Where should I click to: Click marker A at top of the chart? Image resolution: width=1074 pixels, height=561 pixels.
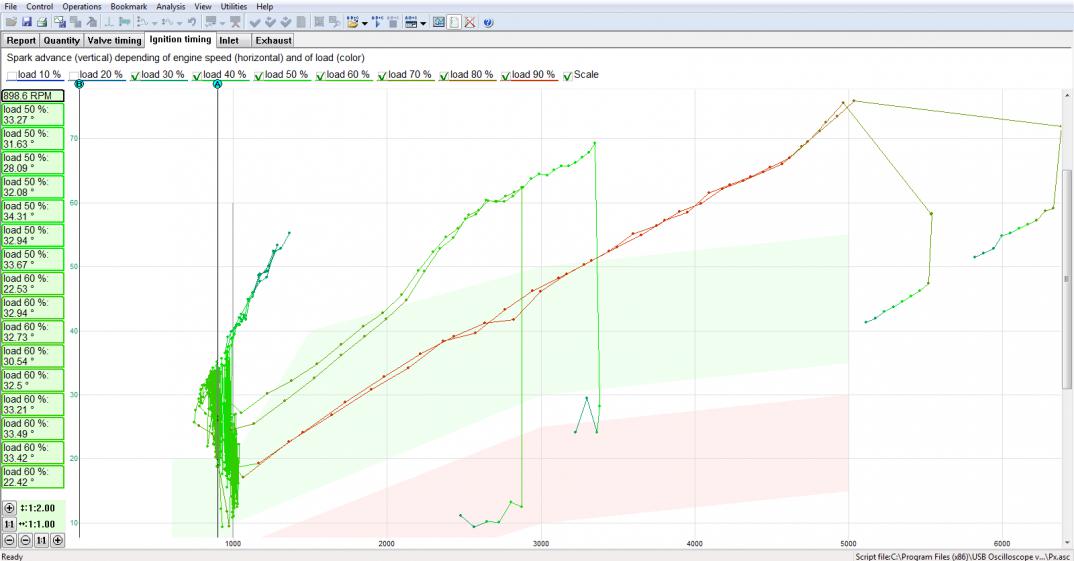tap(218, 84)
